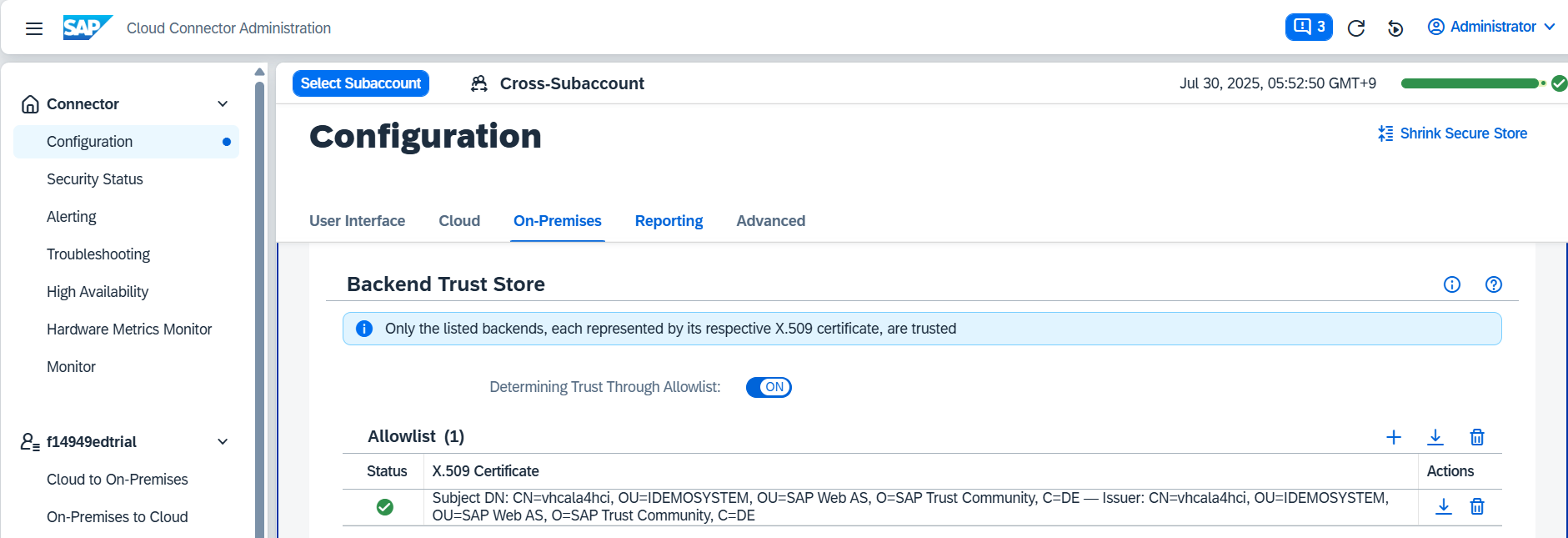Switch to the User Interface tab
This screenshot has width=1568, height=538.
357,221
